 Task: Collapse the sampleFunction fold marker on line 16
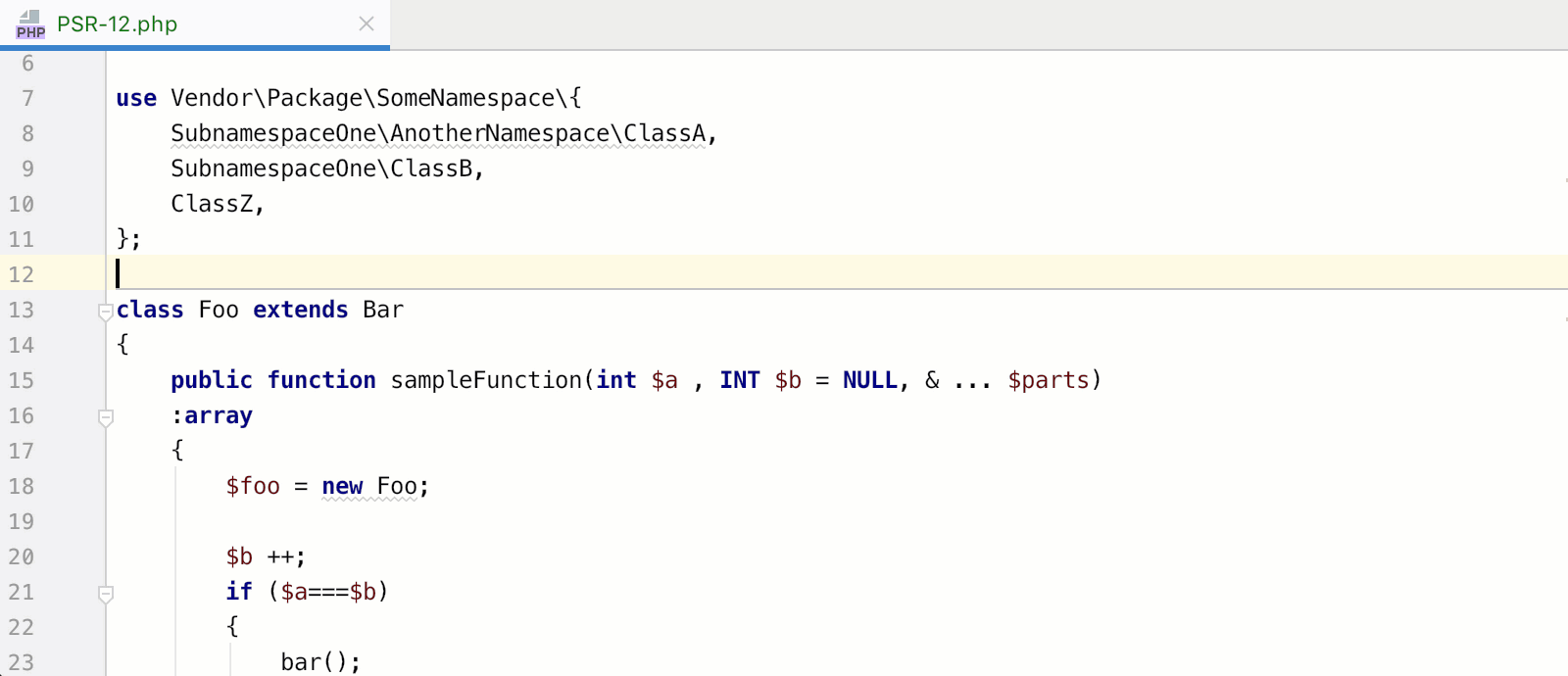click(x=106, y=418)
